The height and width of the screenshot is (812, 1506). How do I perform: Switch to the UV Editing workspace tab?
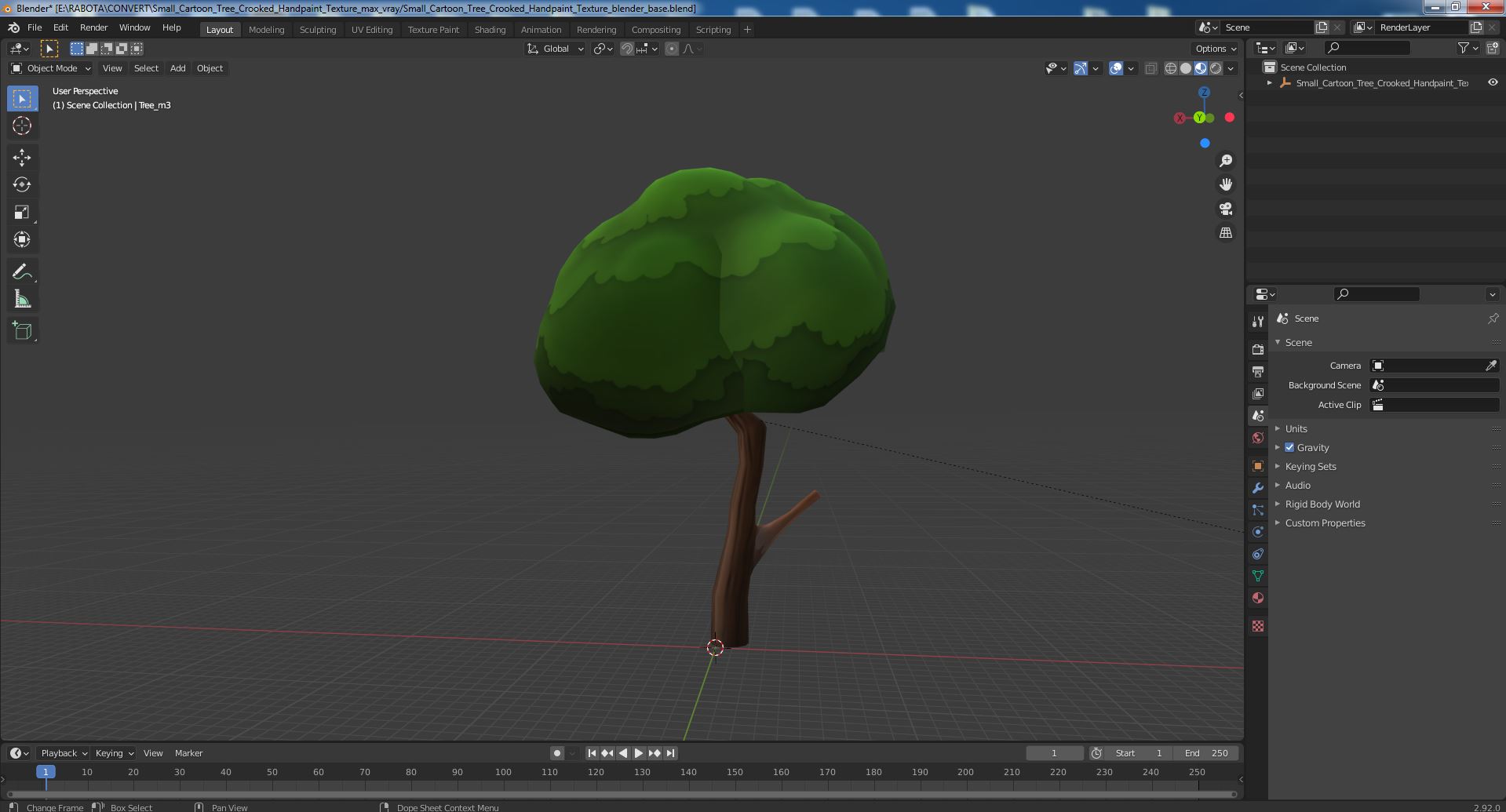tap(372, 30)
